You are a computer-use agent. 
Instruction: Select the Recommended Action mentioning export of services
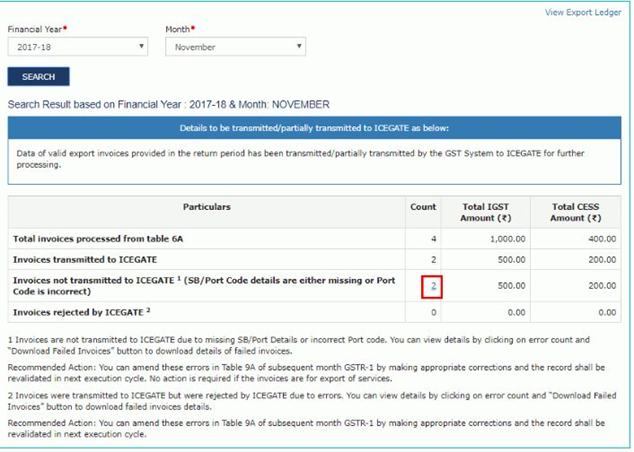pyautogui.click(x=306, y=373)
